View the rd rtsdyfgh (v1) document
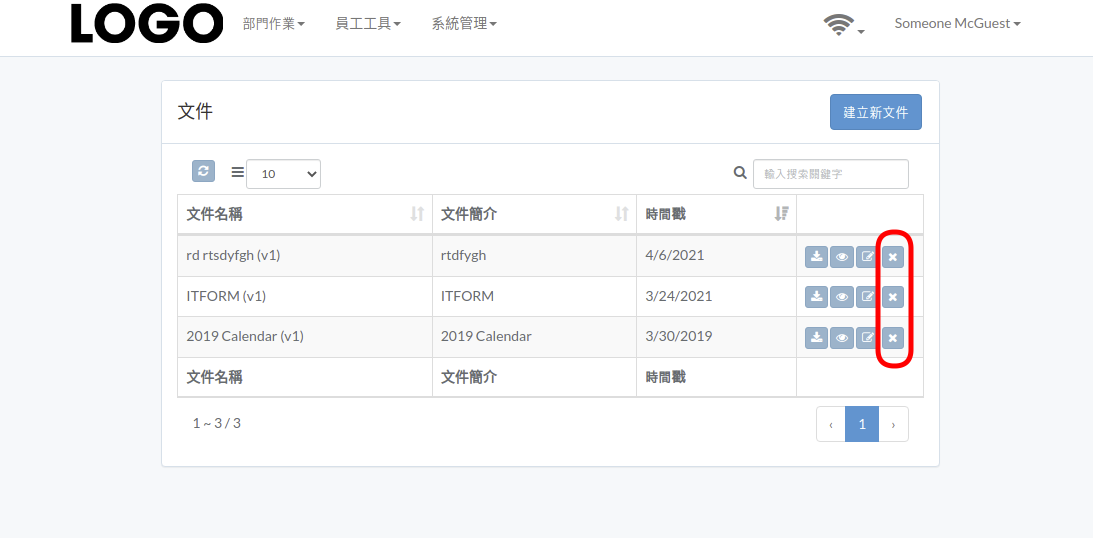 pos(842,257)
